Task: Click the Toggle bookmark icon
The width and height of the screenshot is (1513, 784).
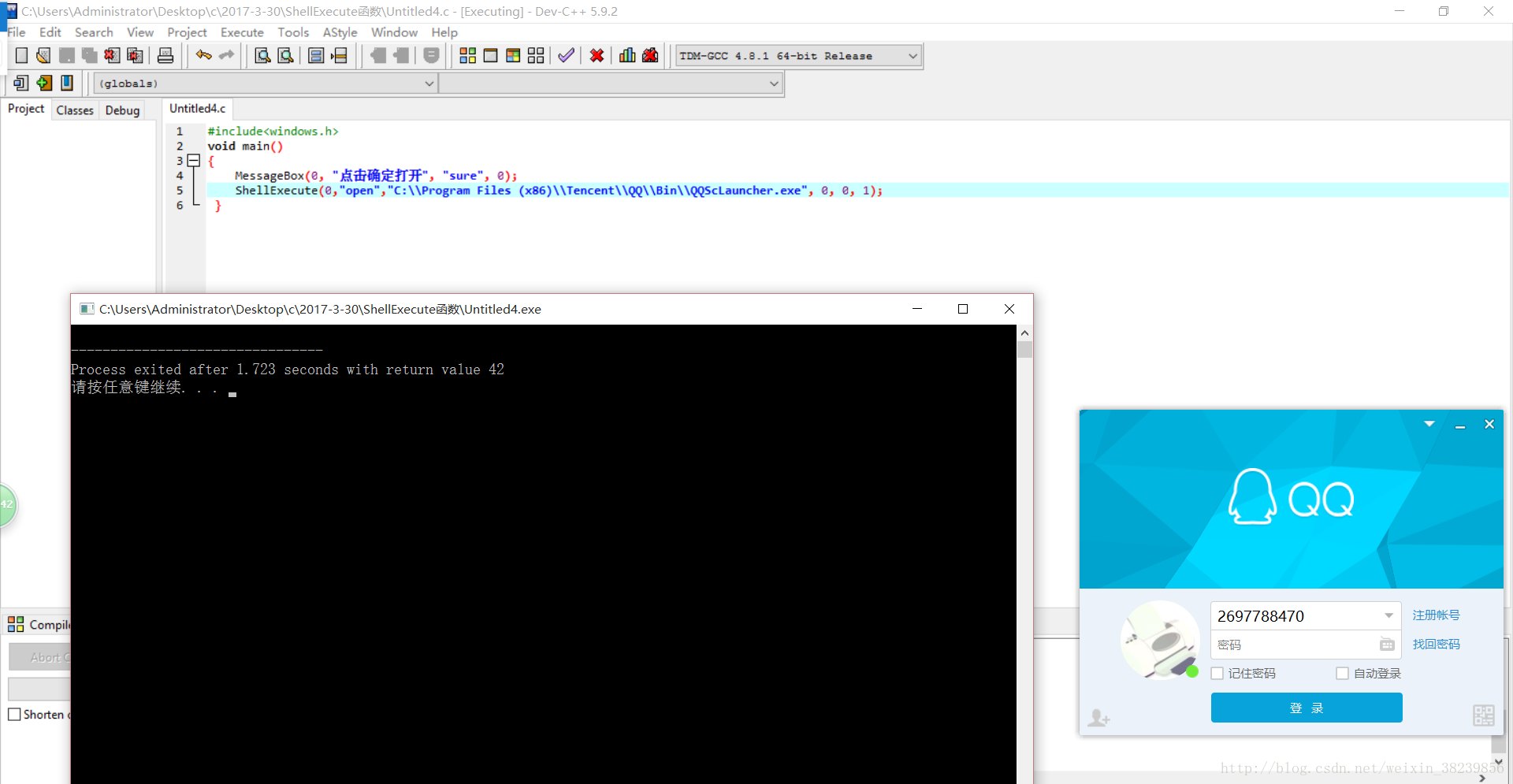Action: pos(21,83)
